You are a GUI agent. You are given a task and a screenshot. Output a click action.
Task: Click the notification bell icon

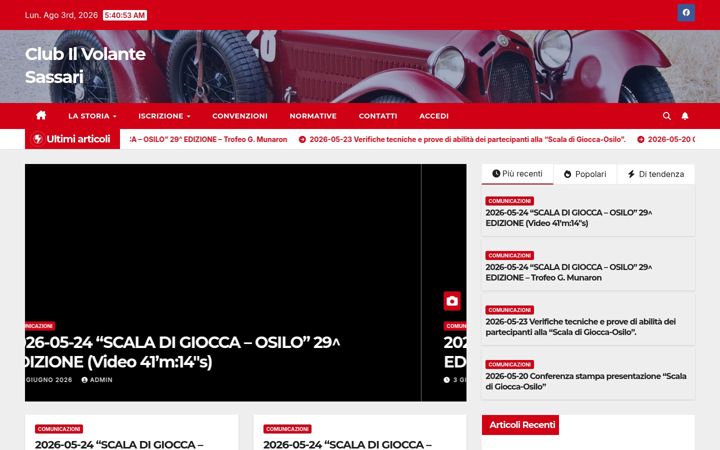click(685, 116)
